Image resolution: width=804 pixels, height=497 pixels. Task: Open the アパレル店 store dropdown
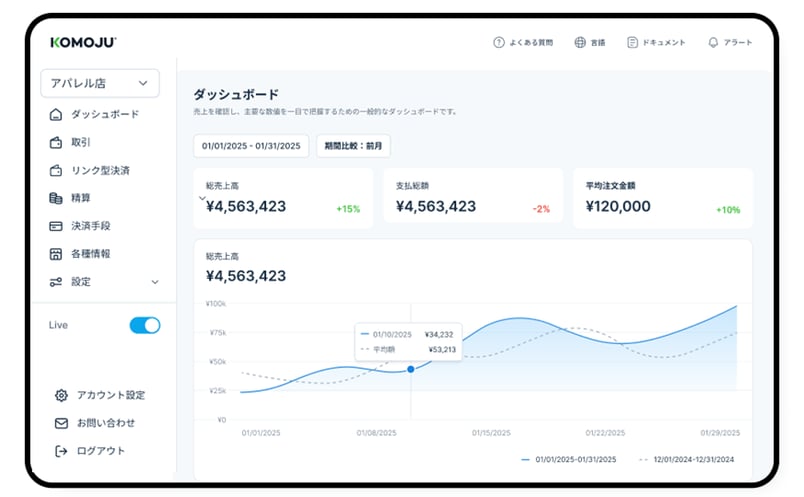click(100, 83)
